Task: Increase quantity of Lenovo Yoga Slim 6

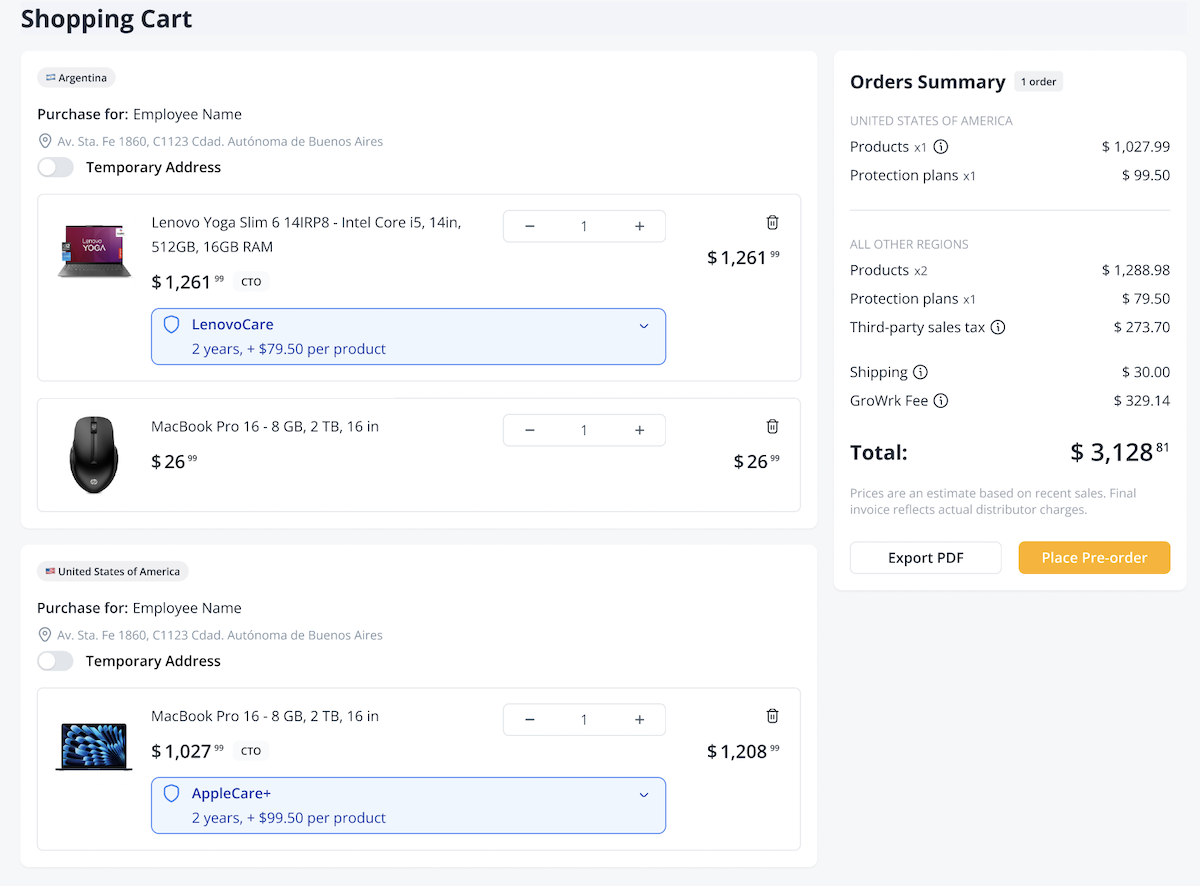Action: [640, 226]
